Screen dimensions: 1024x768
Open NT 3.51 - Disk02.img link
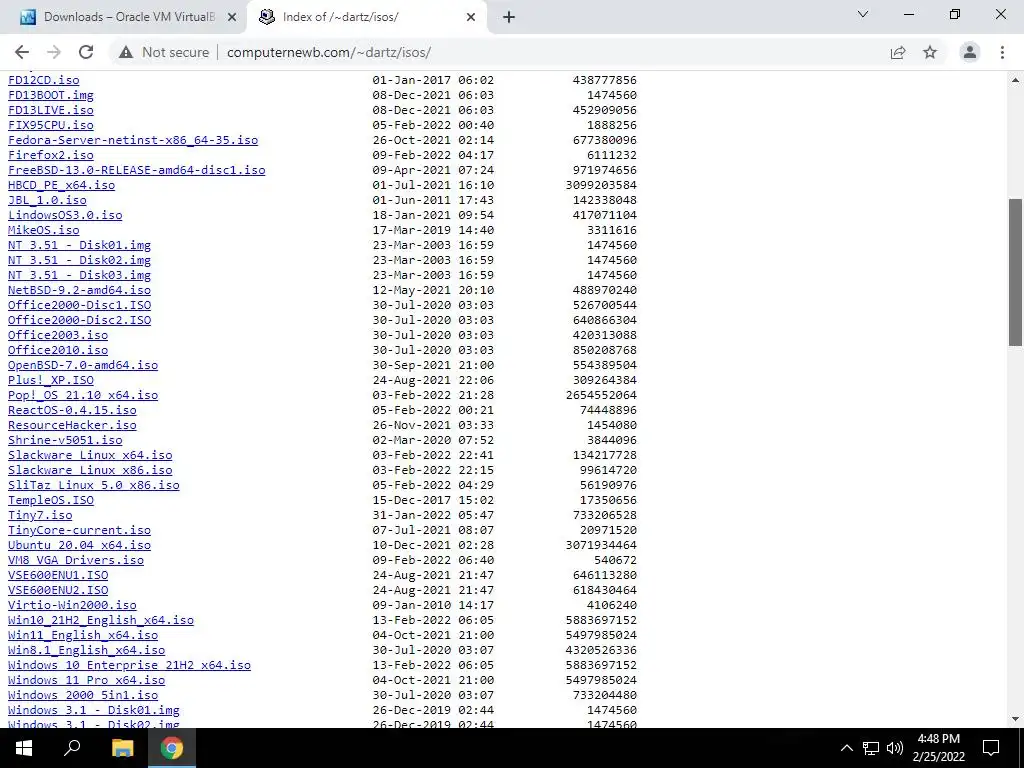pos(80,260)
